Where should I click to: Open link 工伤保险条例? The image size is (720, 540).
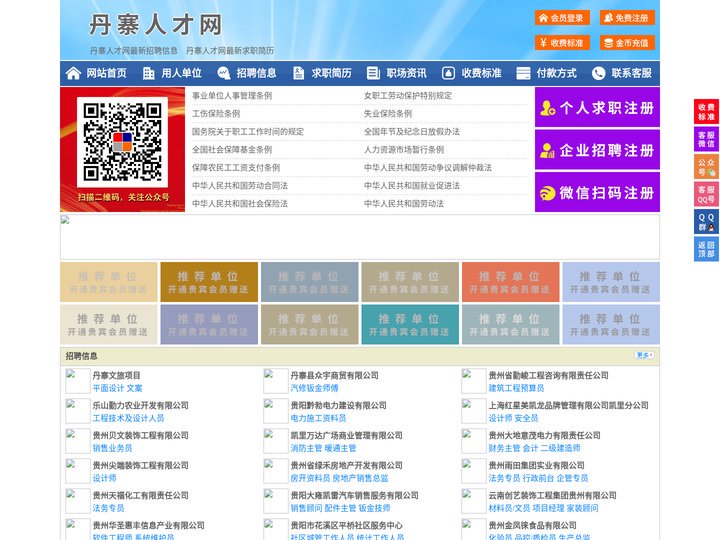(216, 113)
